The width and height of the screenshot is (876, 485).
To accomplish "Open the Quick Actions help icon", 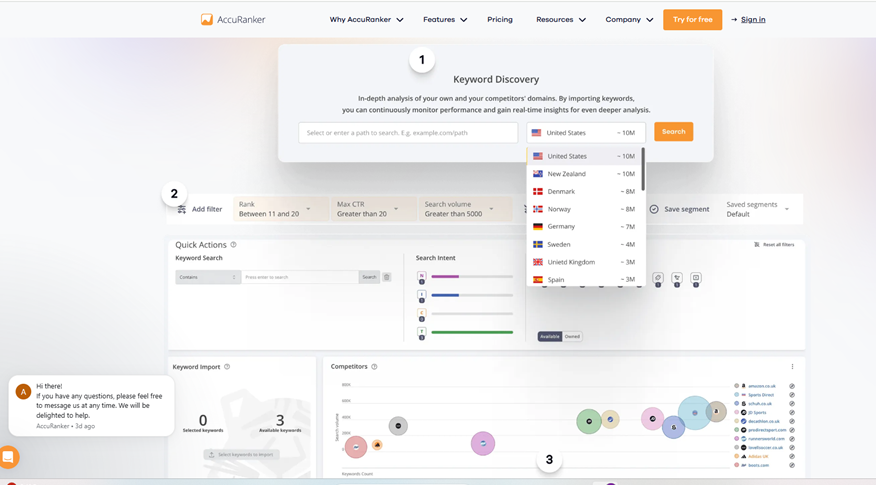I will click(x=234, y=244).
